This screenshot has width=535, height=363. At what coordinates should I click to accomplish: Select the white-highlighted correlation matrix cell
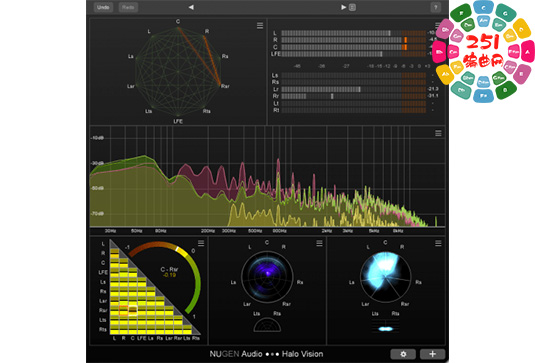click(x=133, y=310)
